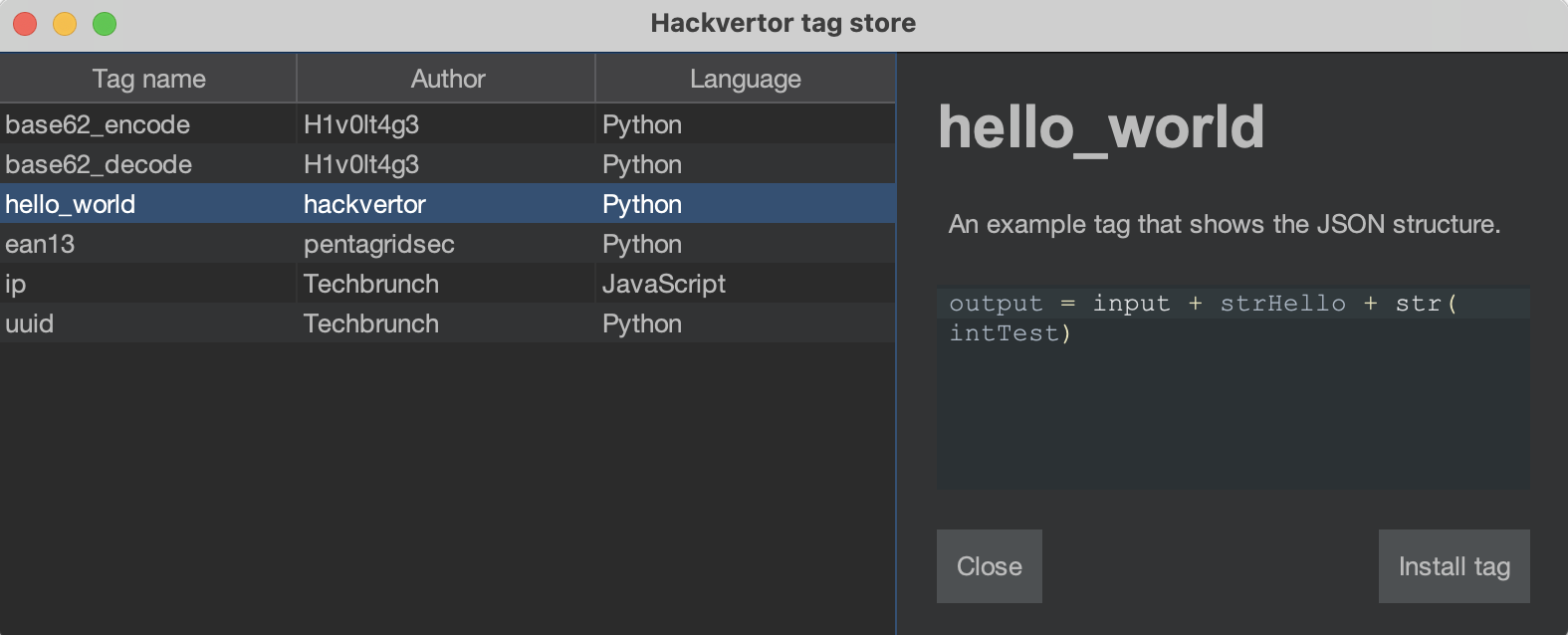Pick the ip tag in the list
Viewport: 1568px width, 635px height.
tap(16, 284)
